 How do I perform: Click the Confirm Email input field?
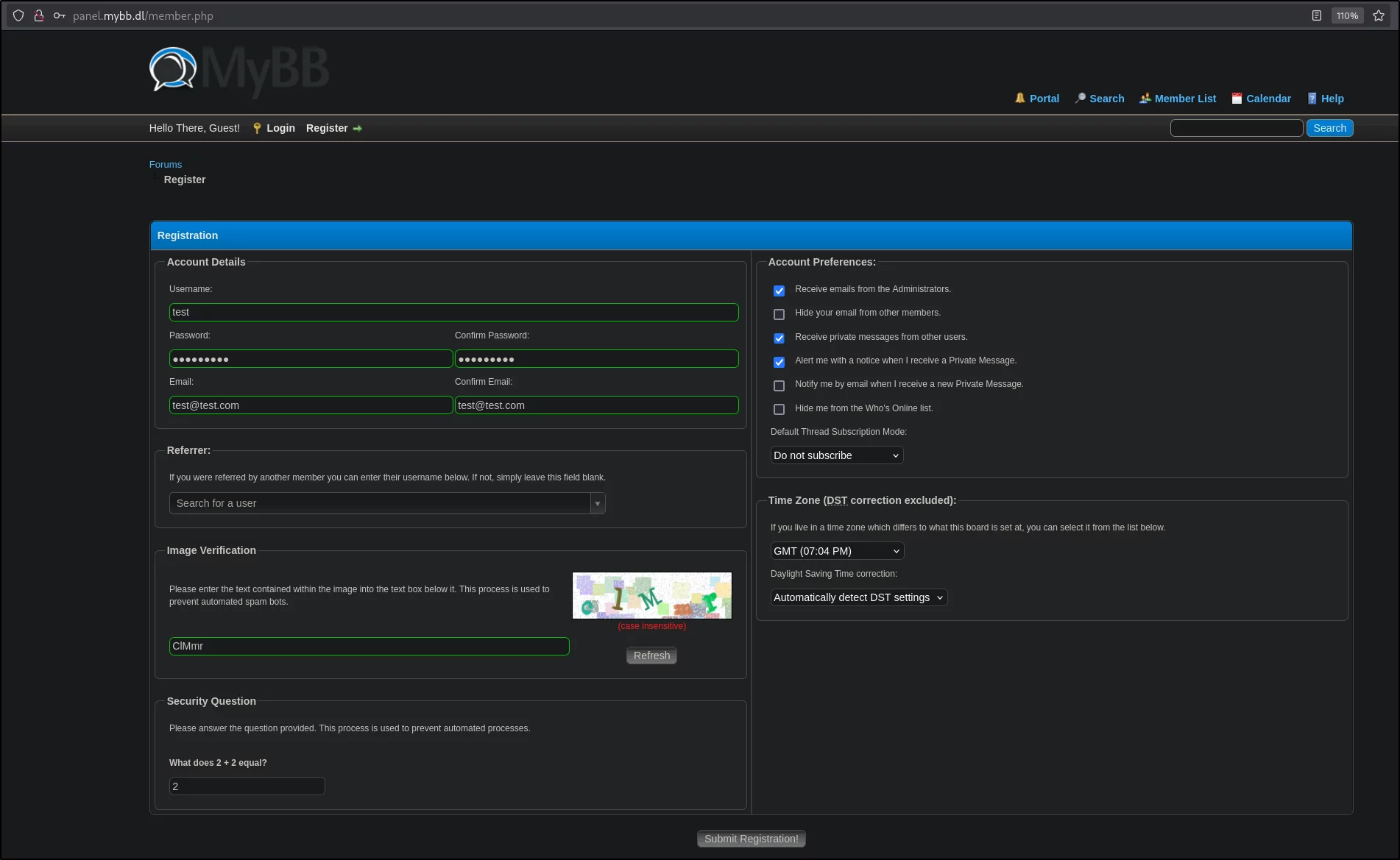pyautogui.click(x=596, y=405)
